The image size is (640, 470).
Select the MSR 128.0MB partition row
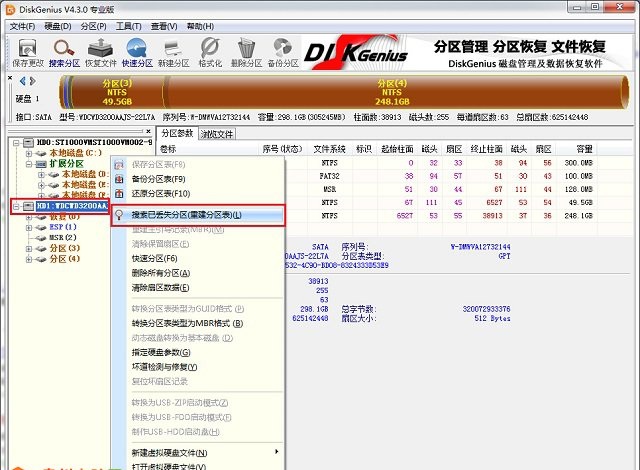pos(439,189)
